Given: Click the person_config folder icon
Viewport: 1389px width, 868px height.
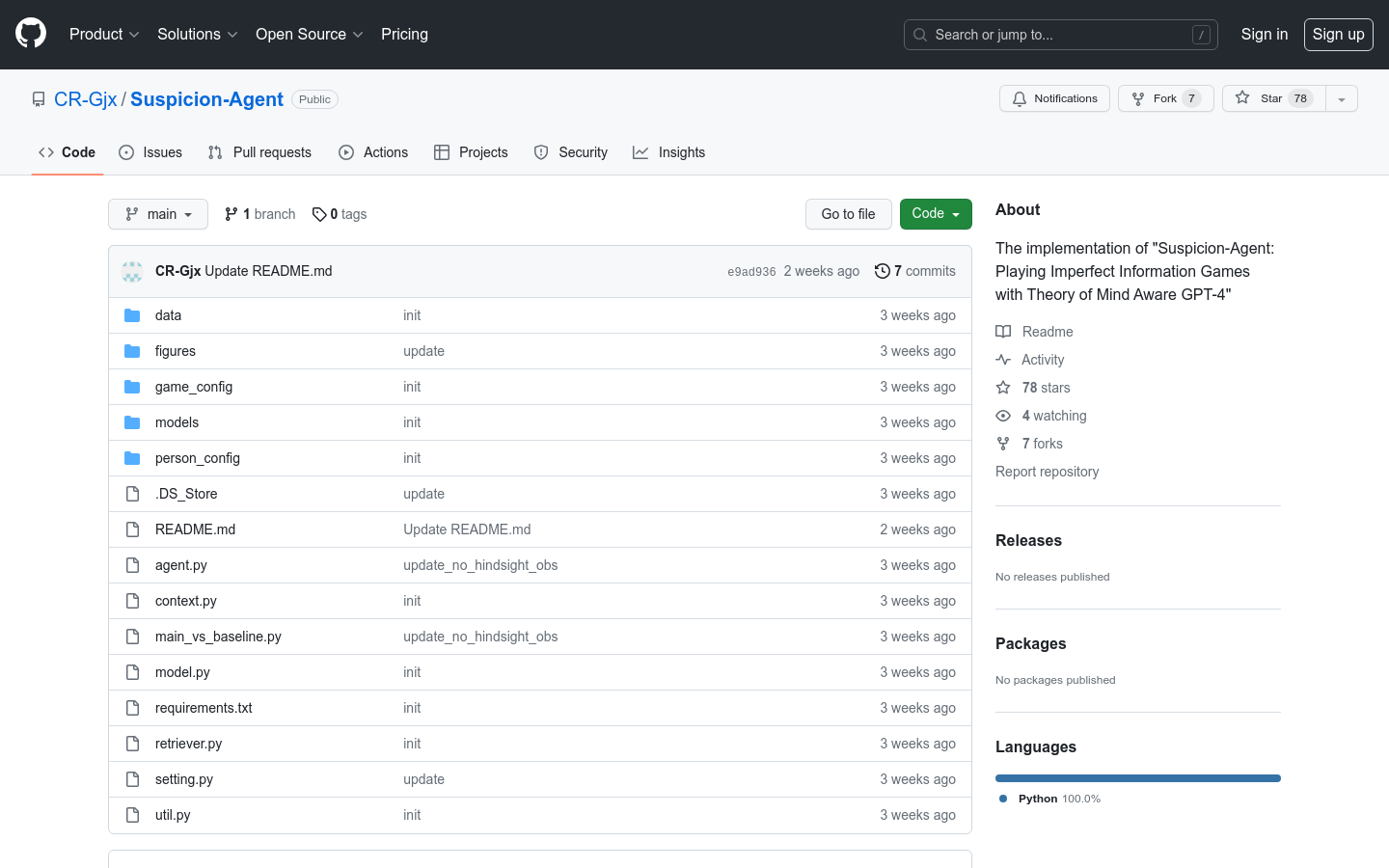Looking at the screenshot, I should 132,458.
